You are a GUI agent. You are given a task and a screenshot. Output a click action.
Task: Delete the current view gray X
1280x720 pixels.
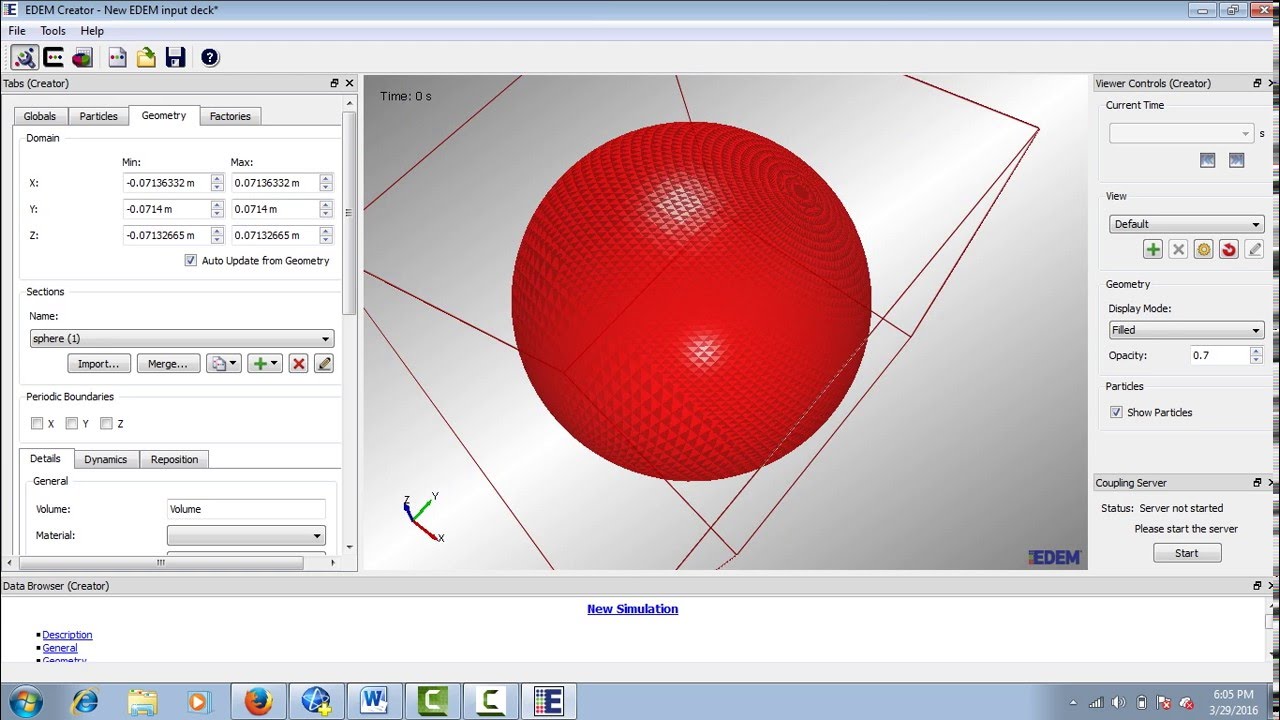coord(1178,250)
